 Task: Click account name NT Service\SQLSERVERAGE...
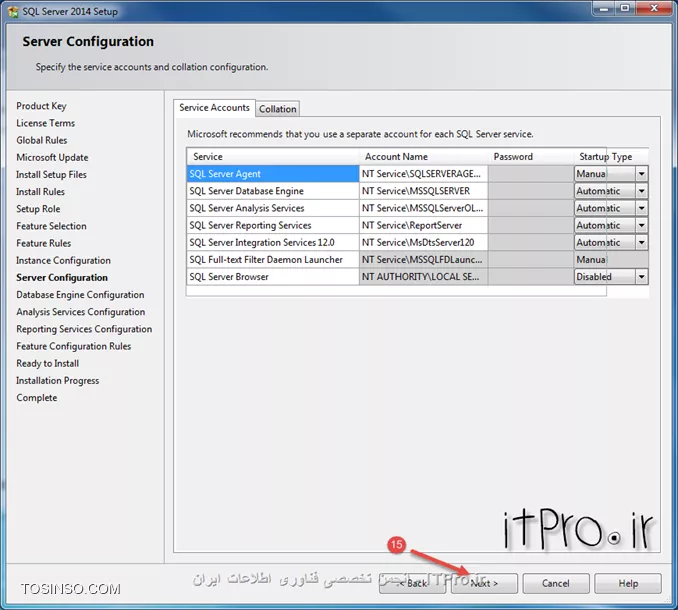coord(423,174)
